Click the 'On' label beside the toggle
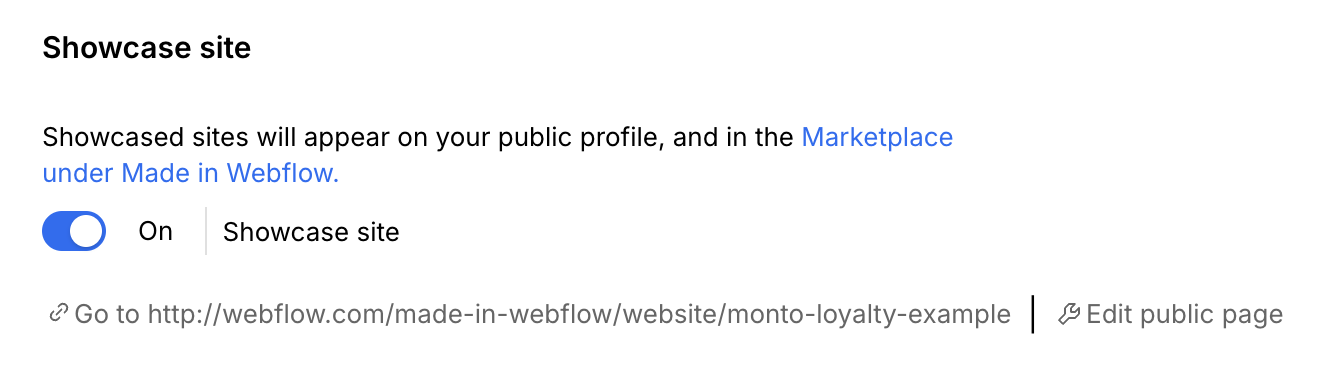1336x368 pixels. 156,231
